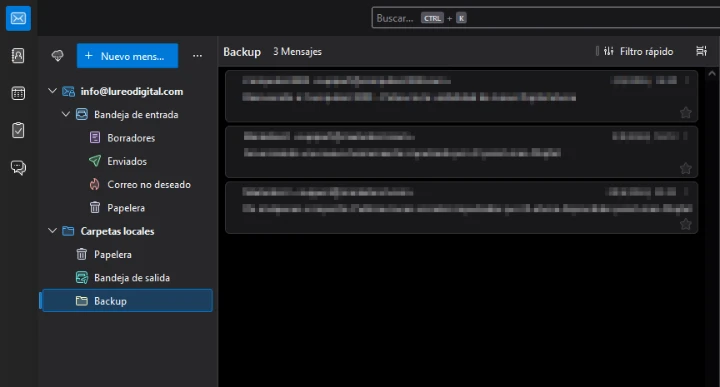720x387 pixels.
Task: Open the Mail space icon
Action: tap(18, 18)
